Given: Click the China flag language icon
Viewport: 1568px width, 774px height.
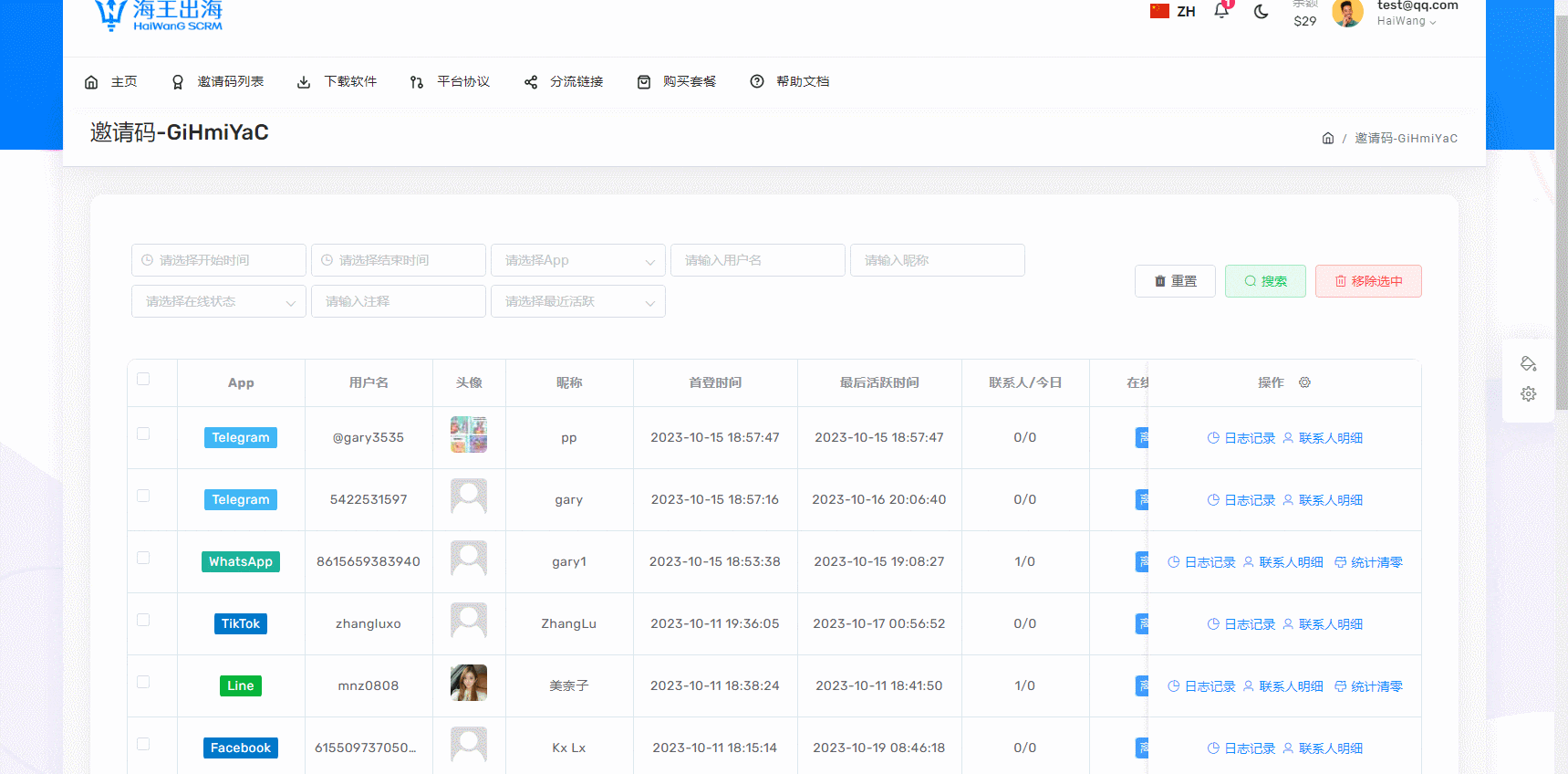Looking at the screenshot, I should click(1159, 11).
